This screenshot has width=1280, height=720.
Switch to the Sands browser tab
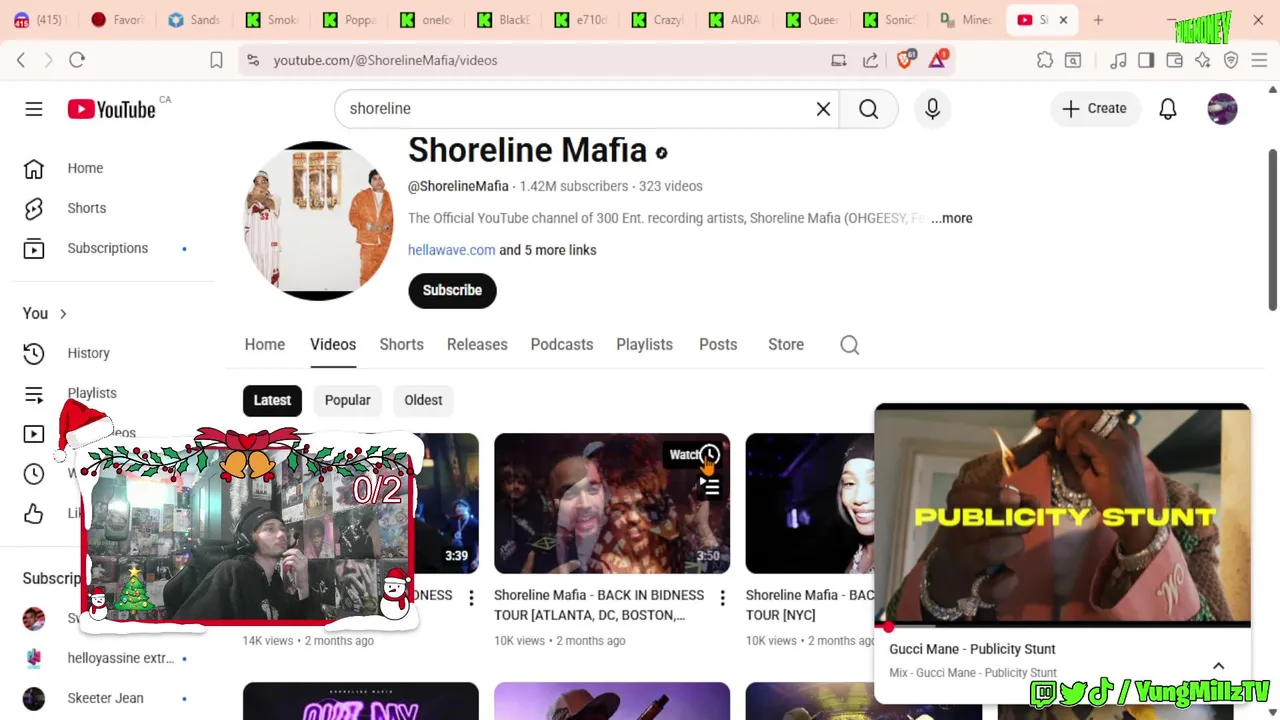point(195,20)
